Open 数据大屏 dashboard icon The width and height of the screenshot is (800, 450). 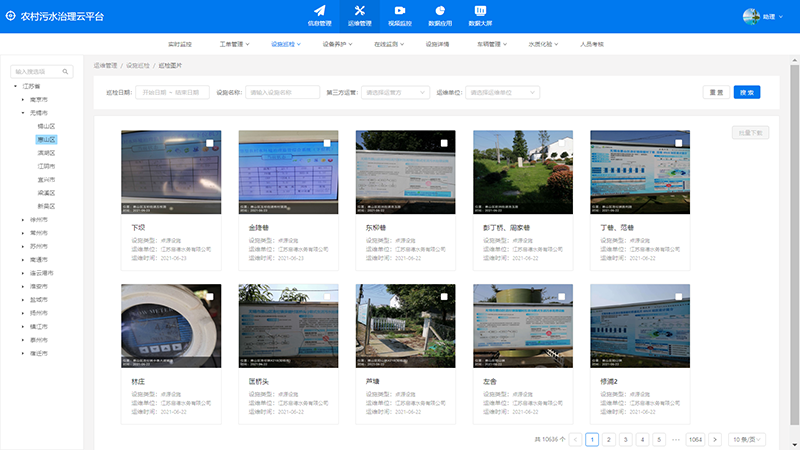click(x=480, y=11)
